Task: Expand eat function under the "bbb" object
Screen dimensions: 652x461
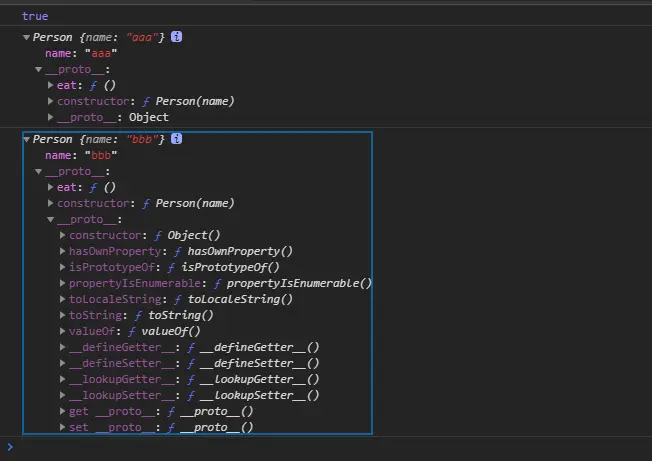Action: pos(50,187)
